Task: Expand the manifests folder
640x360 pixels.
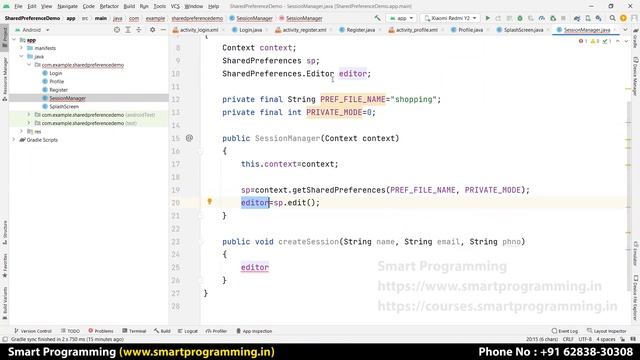Action: coord(22,48)
